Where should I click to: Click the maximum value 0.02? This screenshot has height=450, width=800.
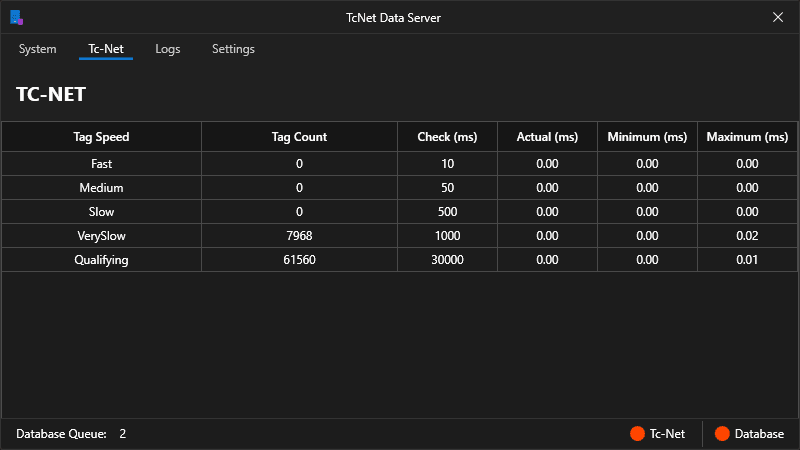pos(747,236)
